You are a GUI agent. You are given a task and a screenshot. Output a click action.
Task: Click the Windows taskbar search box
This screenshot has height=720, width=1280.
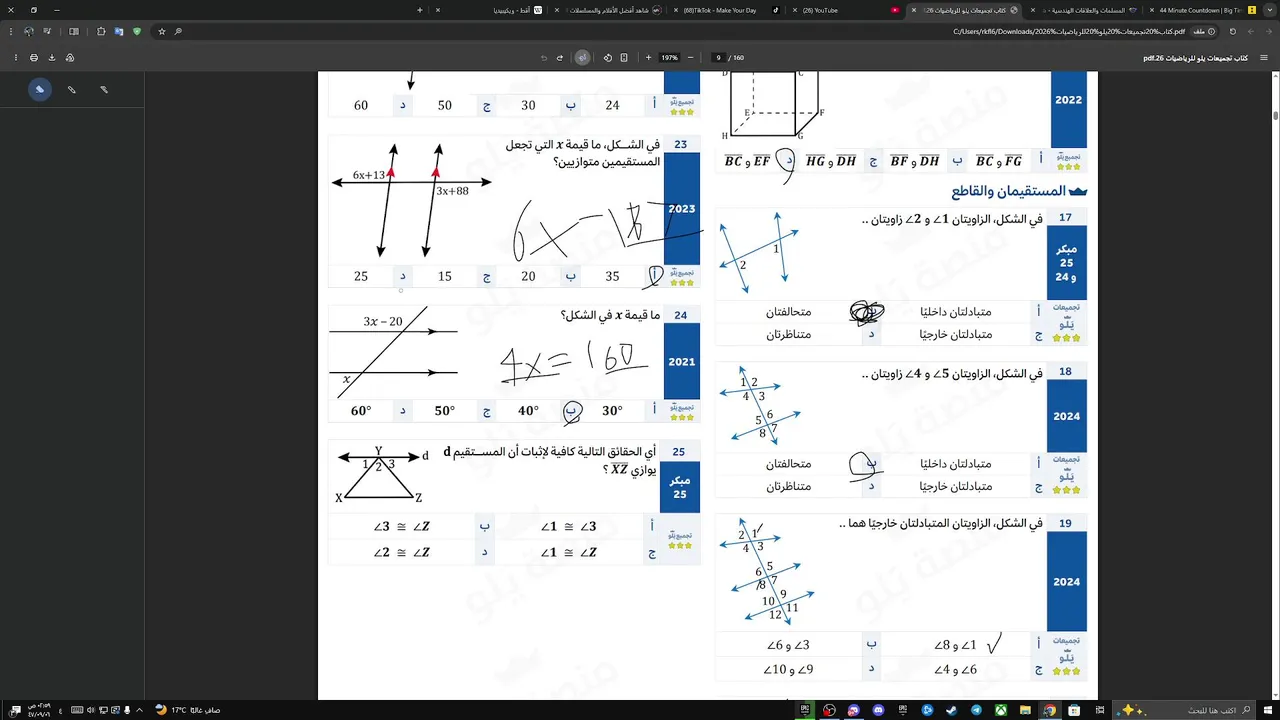pos(1184,710)
